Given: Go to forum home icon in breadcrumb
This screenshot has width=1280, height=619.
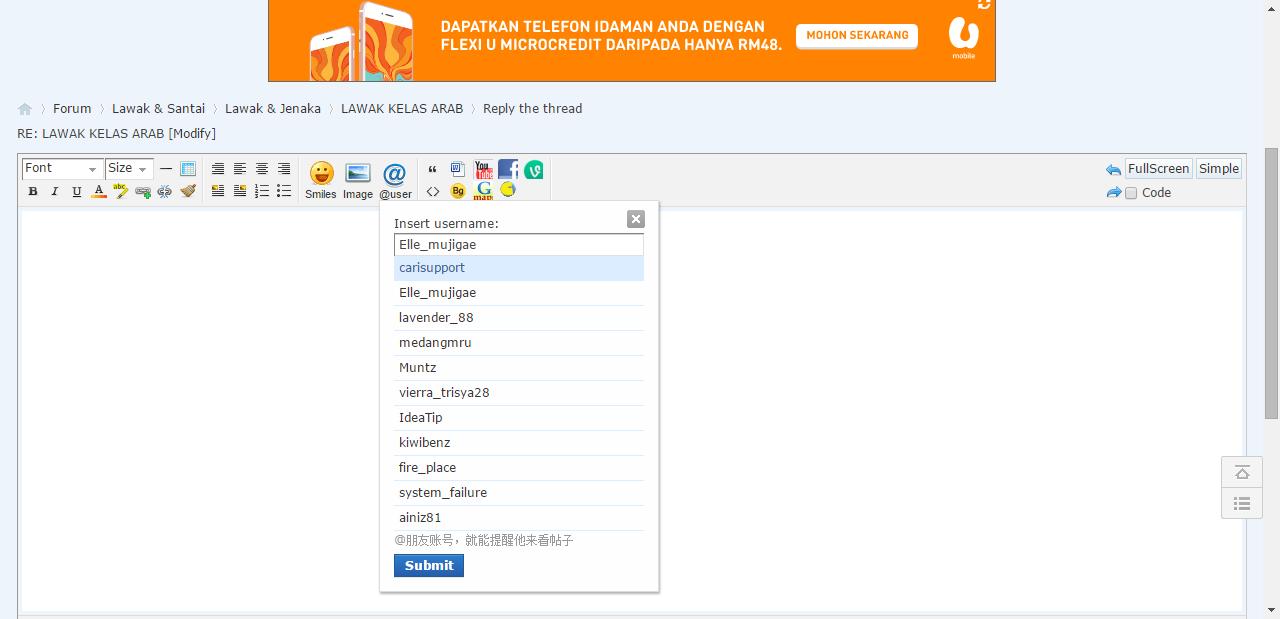Looking at the screenshot, I should (x=25, y=109).
